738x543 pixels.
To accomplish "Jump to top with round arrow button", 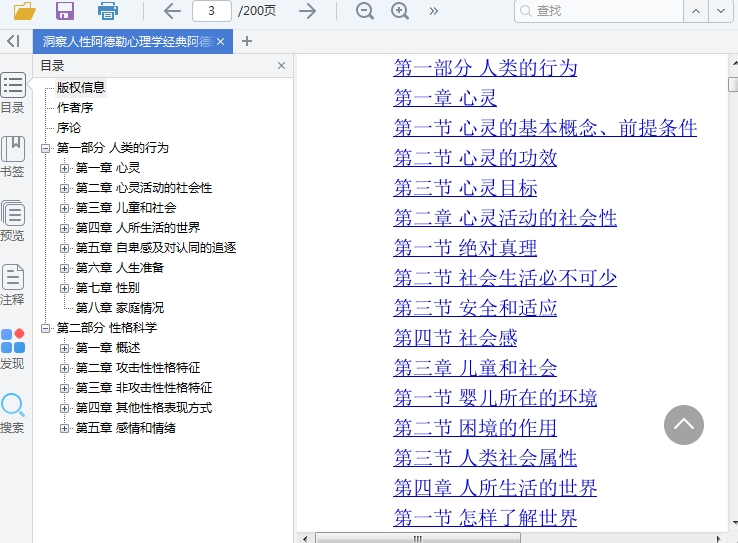I will point(684,425).
